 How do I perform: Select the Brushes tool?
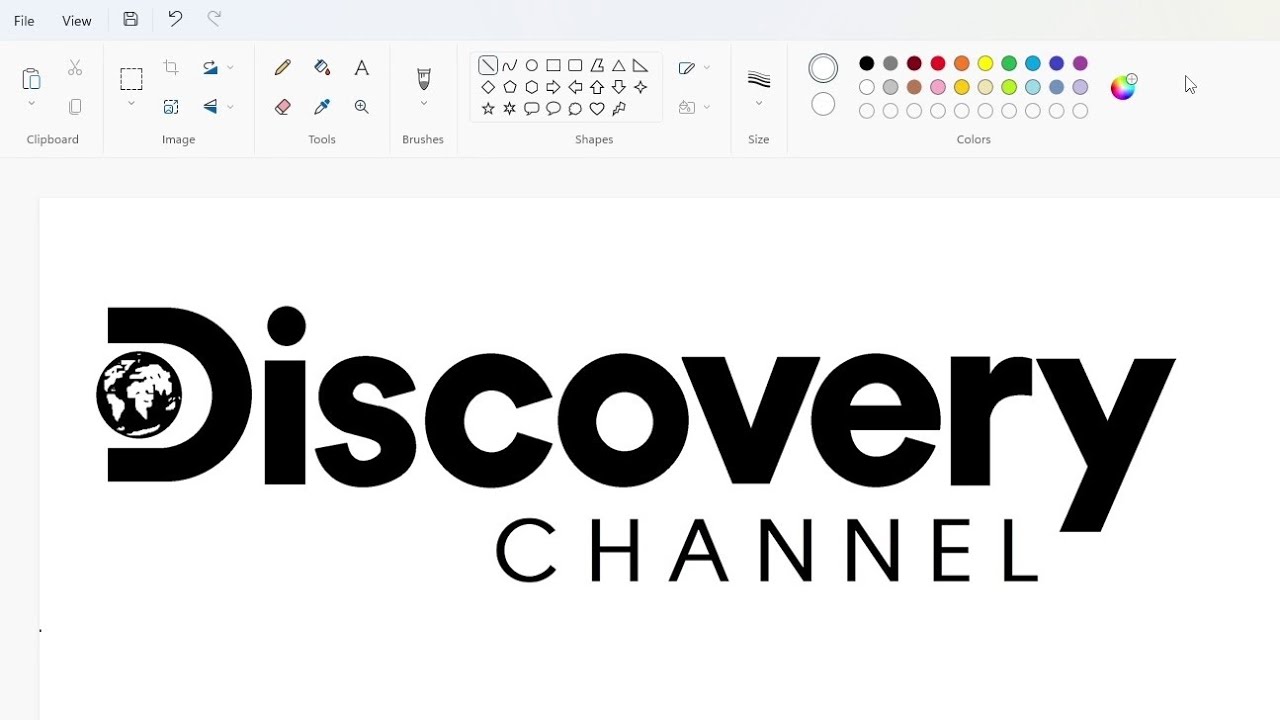point(424,79)
